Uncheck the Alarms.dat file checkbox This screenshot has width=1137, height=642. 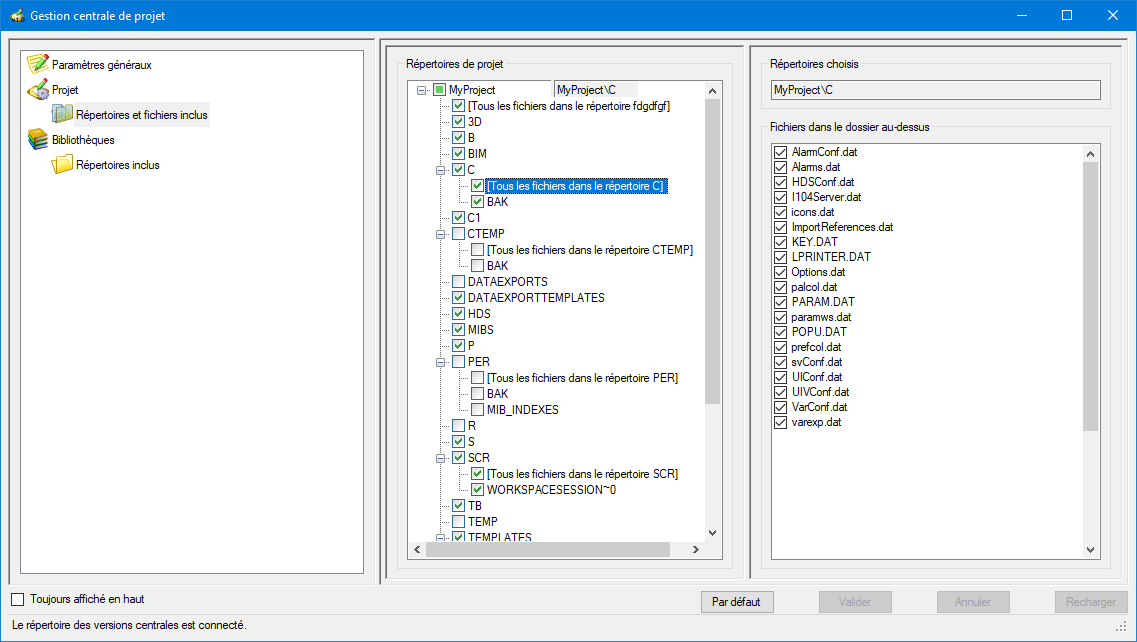781,167
